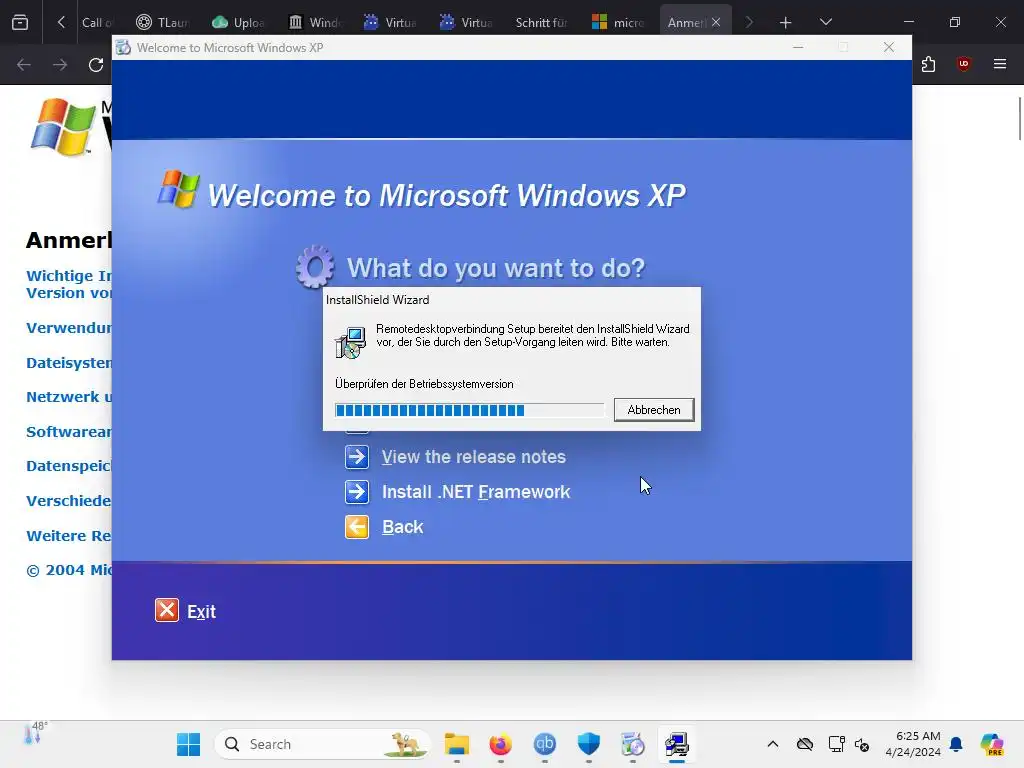Click the browser forward arrow
1024x768 pixels.
pos(60,65)
